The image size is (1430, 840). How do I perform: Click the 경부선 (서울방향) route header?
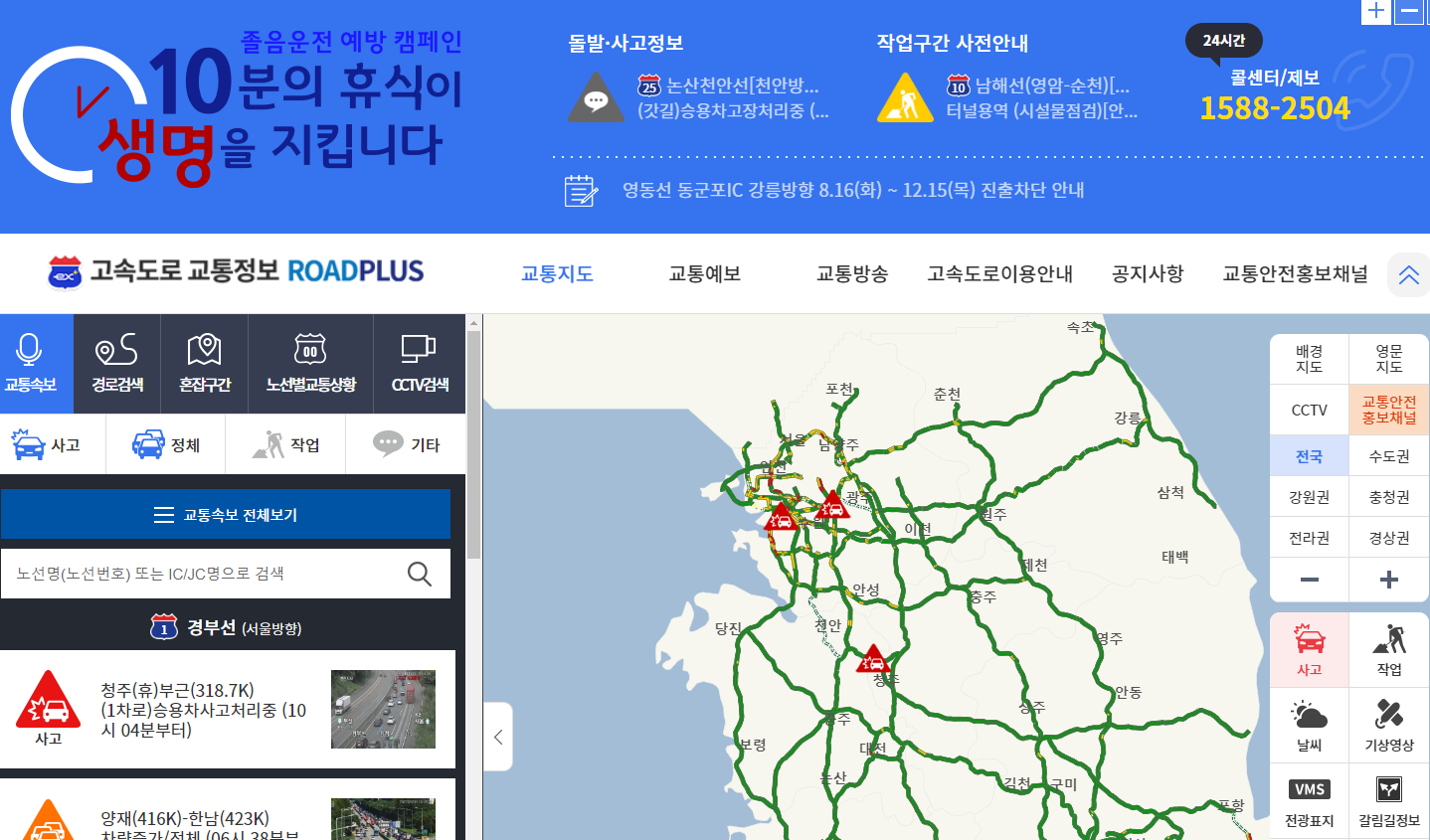click(226, 627)
